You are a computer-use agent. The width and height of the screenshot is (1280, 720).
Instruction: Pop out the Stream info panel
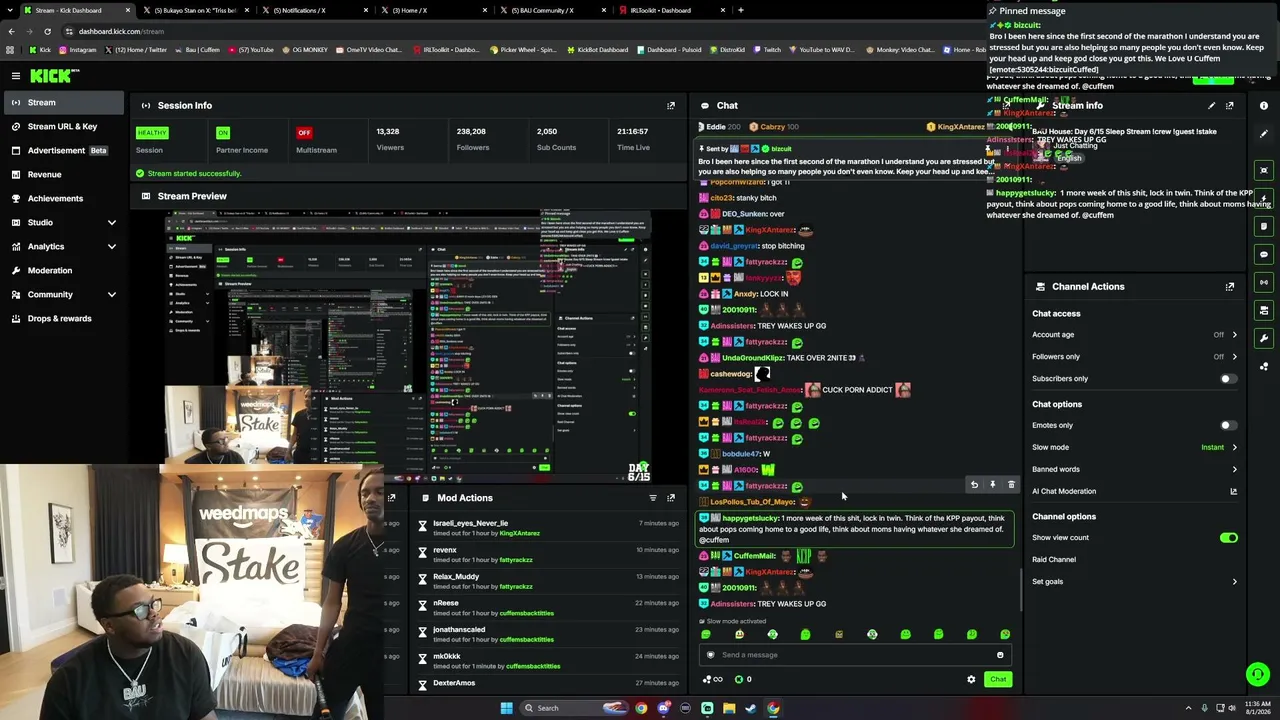[1230, 105]
